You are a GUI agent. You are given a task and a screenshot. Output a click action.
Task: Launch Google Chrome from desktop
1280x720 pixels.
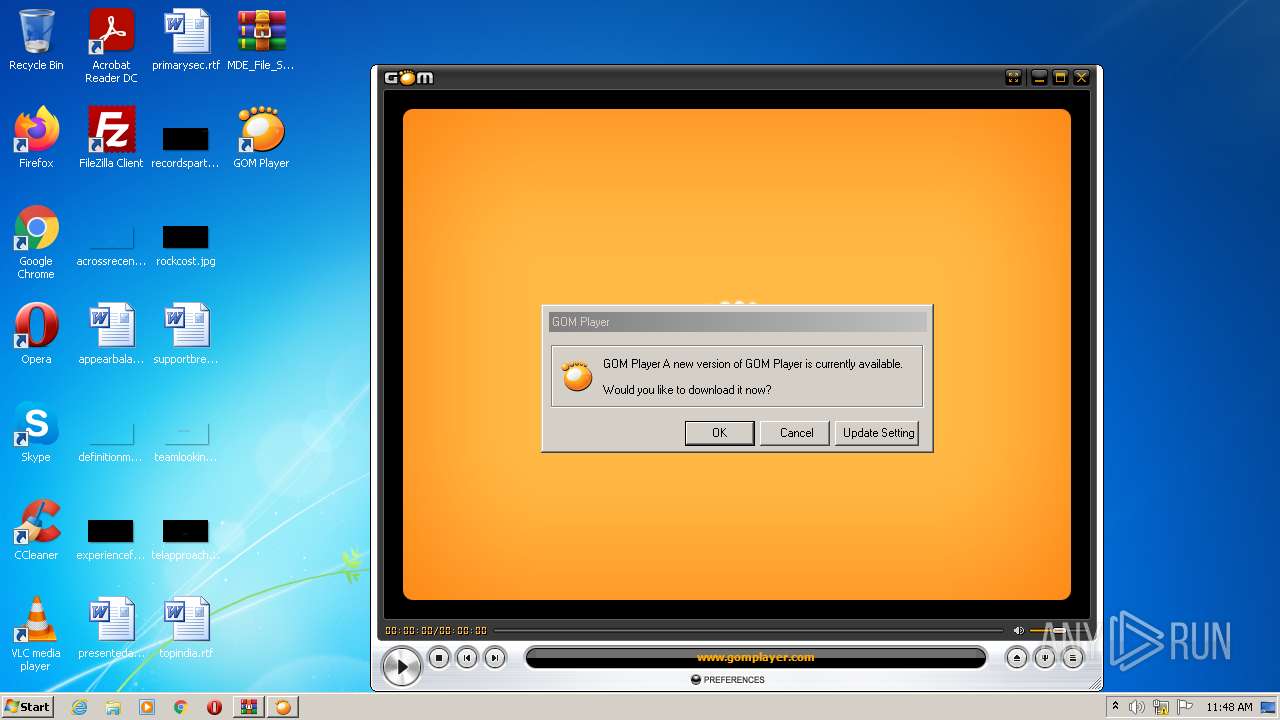(x=36, y=243)
